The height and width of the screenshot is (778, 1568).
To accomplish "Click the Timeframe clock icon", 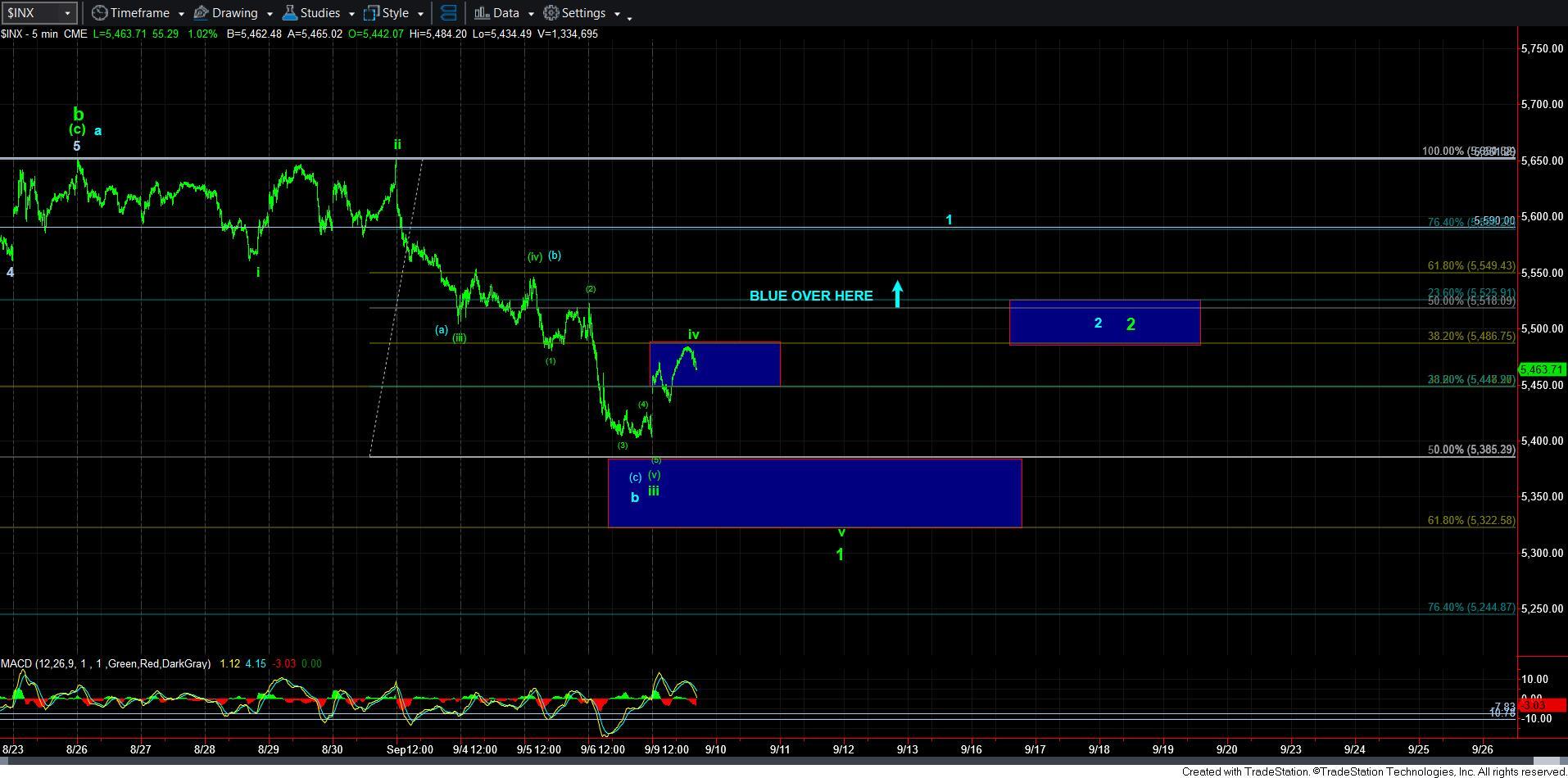I will [x=99, y=13].
